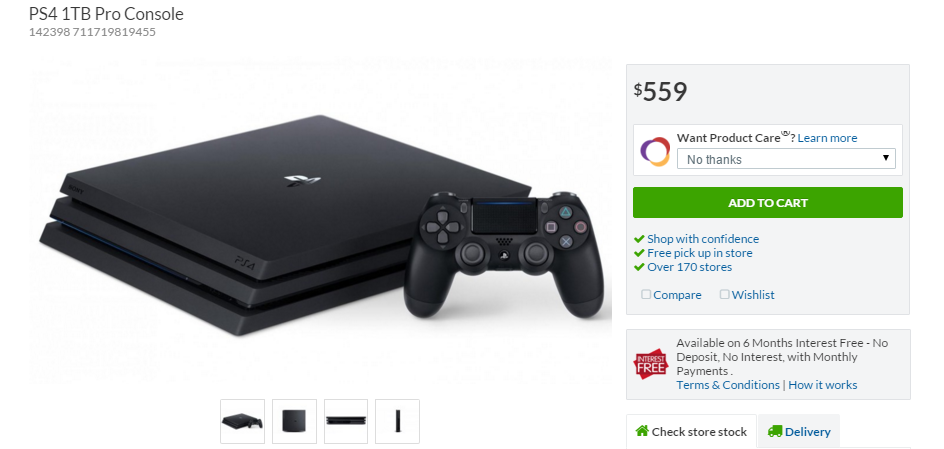Click the checkmark beside Free pick up in store
Image resolution: width=944 pixels, height=449 pixels.
(639, 253)
